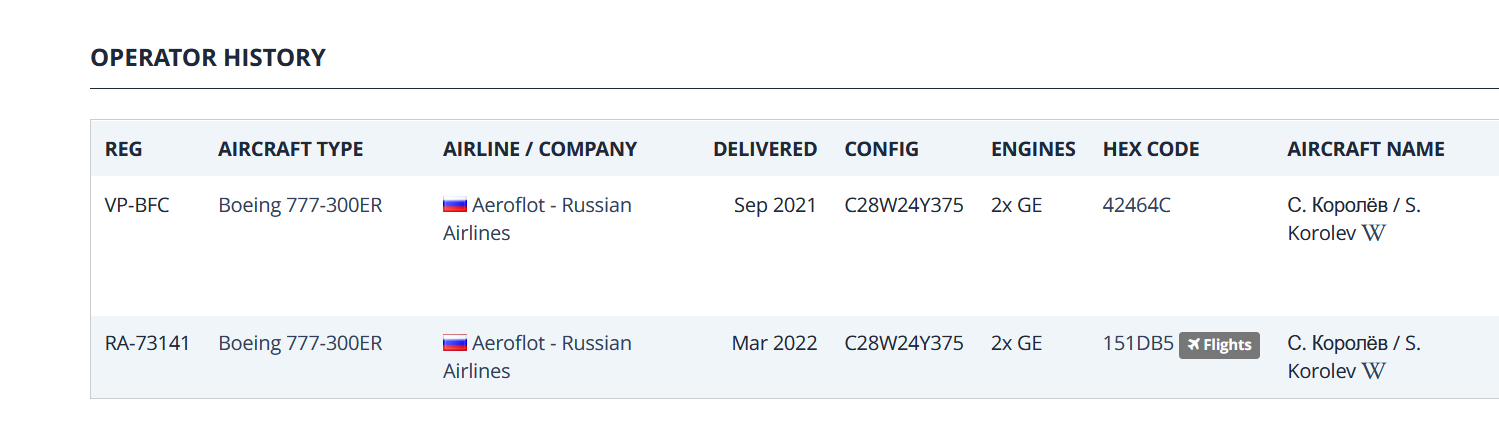The image size is (1499, 434).
Task: Click the ENGINES column header
Action: pos(1033,150)
